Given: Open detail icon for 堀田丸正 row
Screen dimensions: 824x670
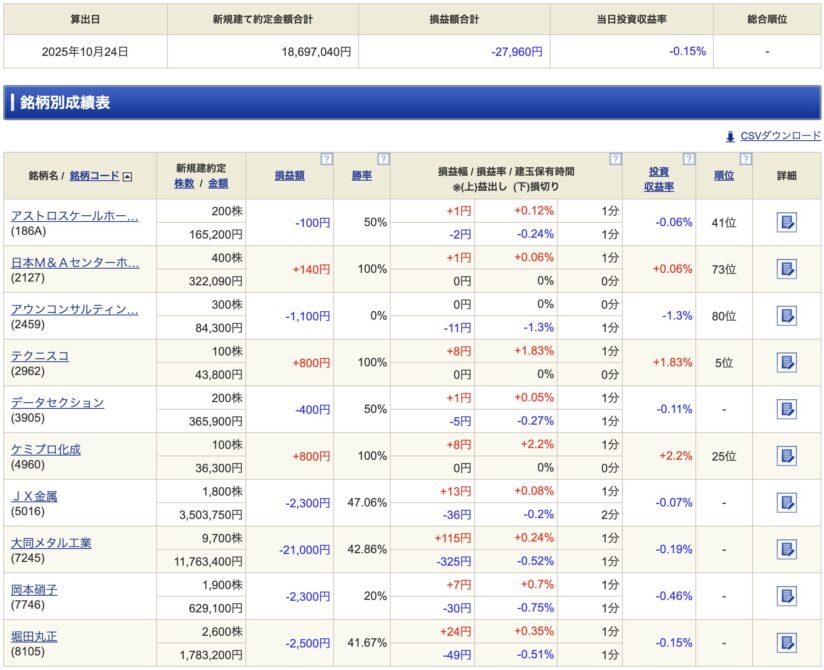Looking at the screenshot, I should [x=786, y=642].
